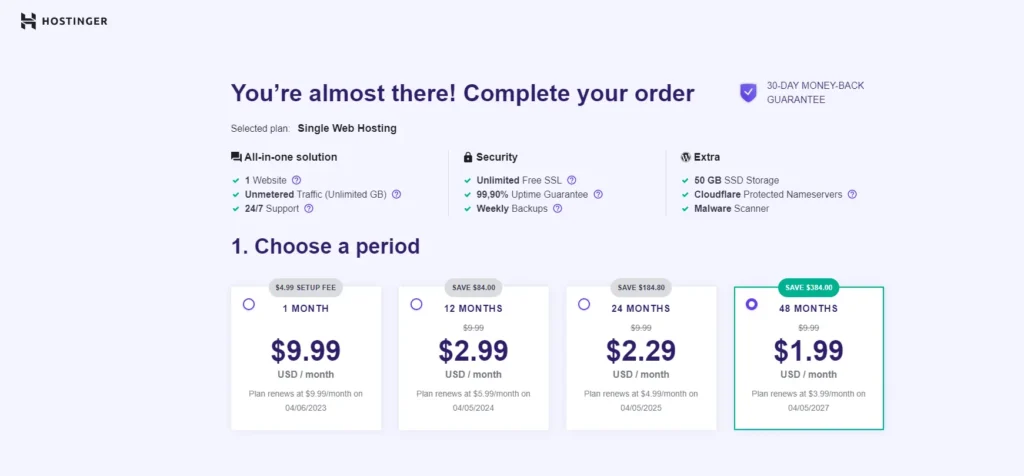Open the info icon beside Uptime Guarantee

[598, 195]
